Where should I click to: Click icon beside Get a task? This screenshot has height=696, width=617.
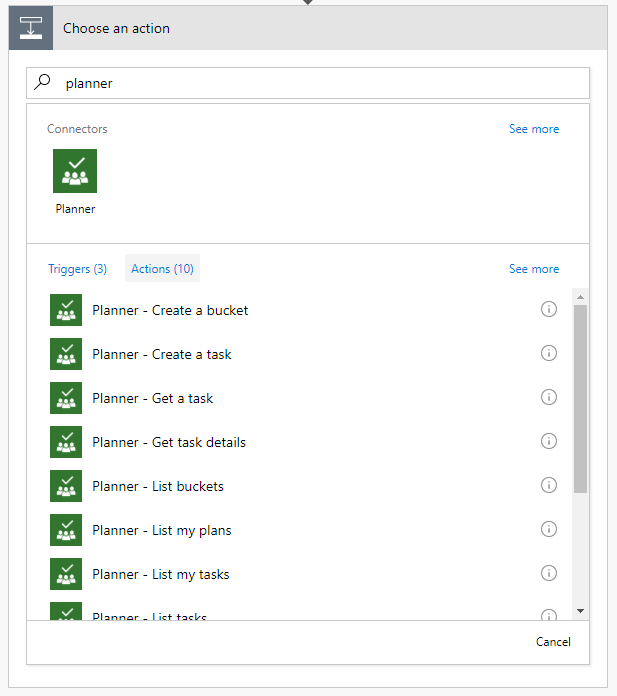[x=66, y=398]
